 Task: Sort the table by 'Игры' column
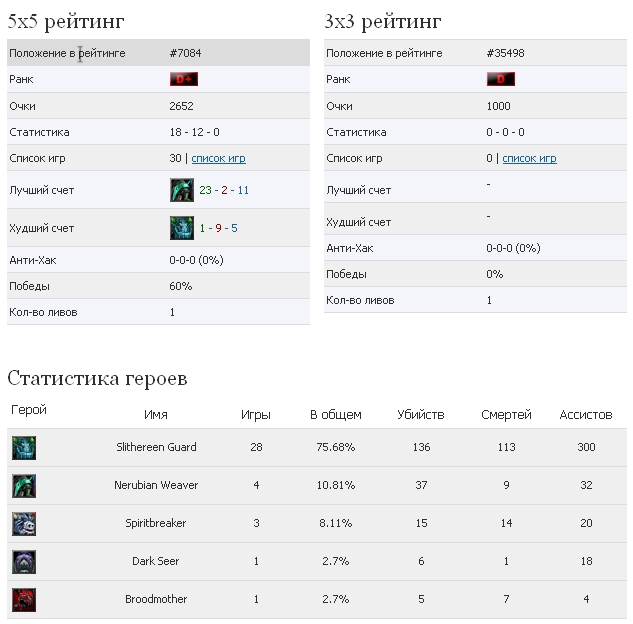click(256, 414)
